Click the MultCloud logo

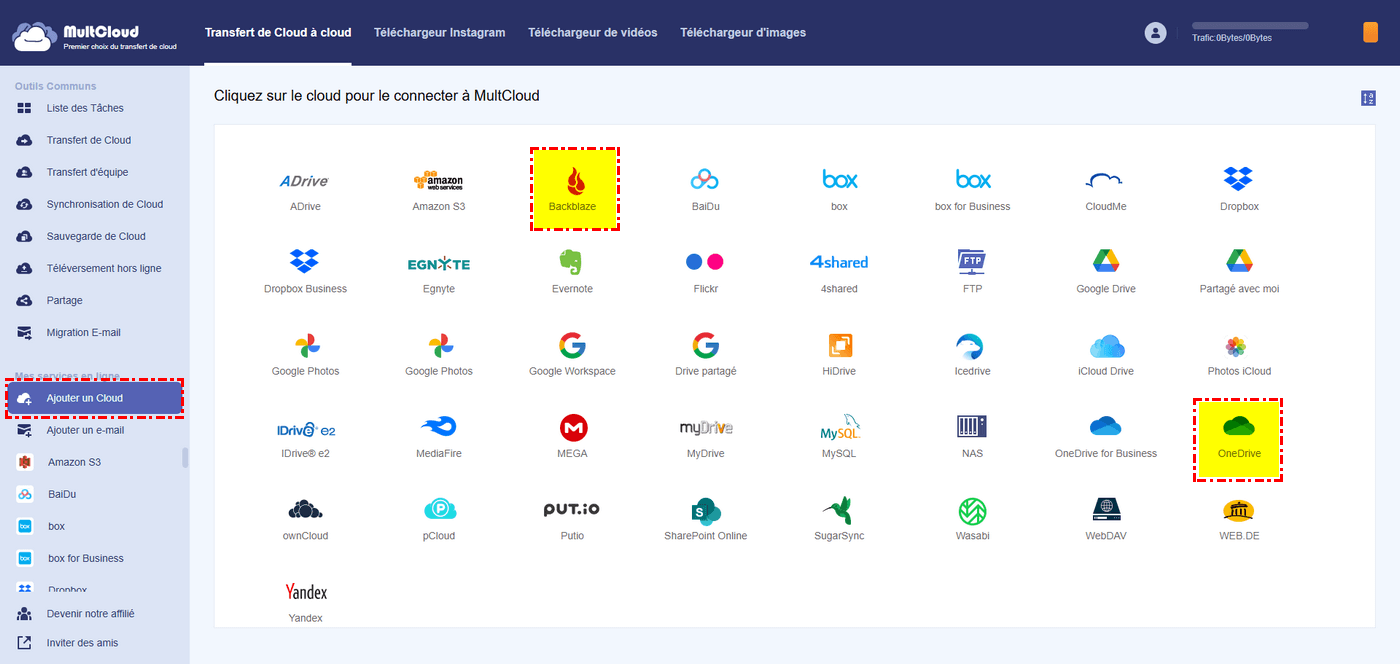click(x=94, y=37)
